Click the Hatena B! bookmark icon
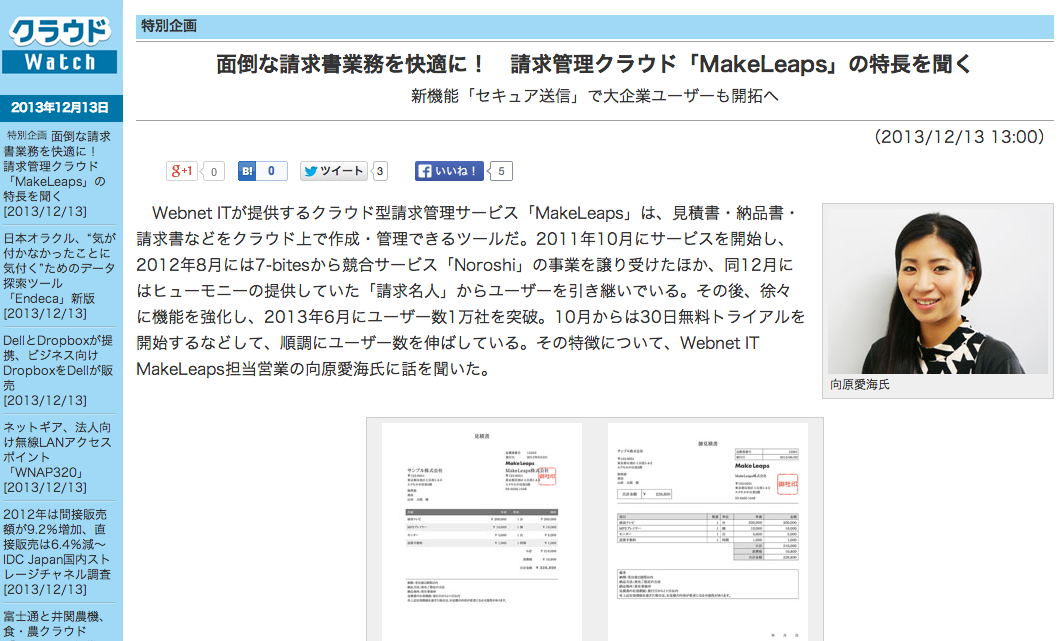Image resolution: width=1063 pixels, height=641 pixels. point(246,170)
